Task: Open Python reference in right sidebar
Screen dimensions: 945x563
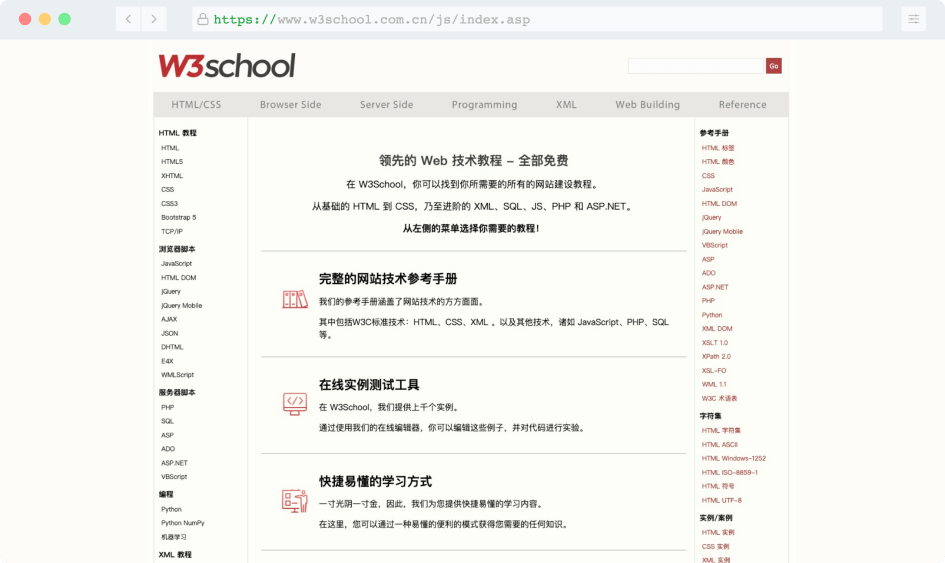Action: pyautogui.click(x=712, y=315)
